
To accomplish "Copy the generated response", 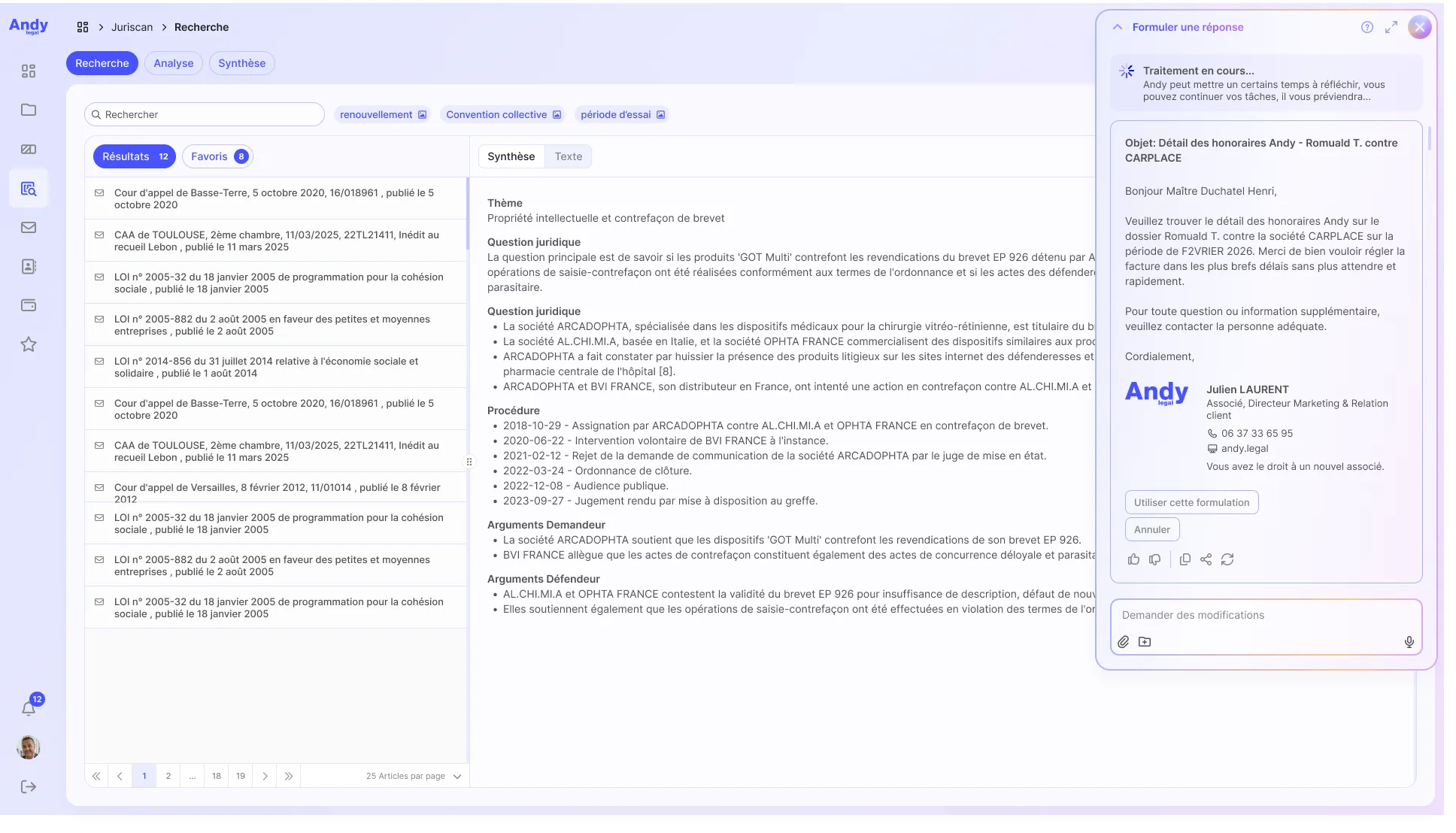I will (x=1185, y=559).
